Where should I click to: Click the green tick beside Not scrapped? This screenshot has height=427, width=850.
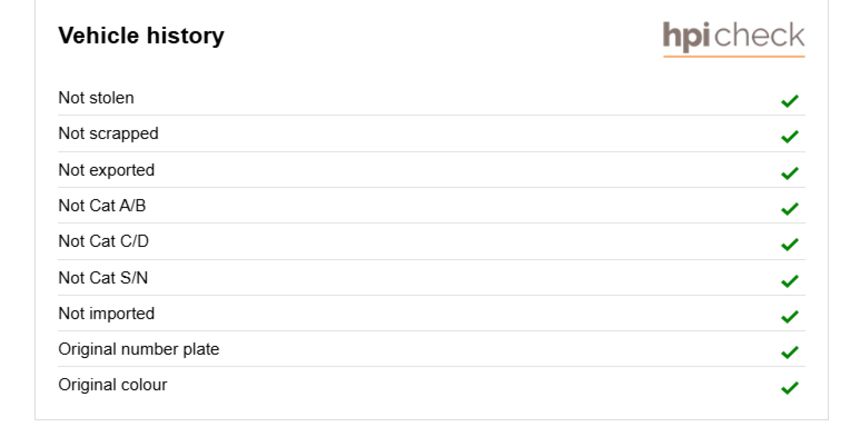(790, 137)
